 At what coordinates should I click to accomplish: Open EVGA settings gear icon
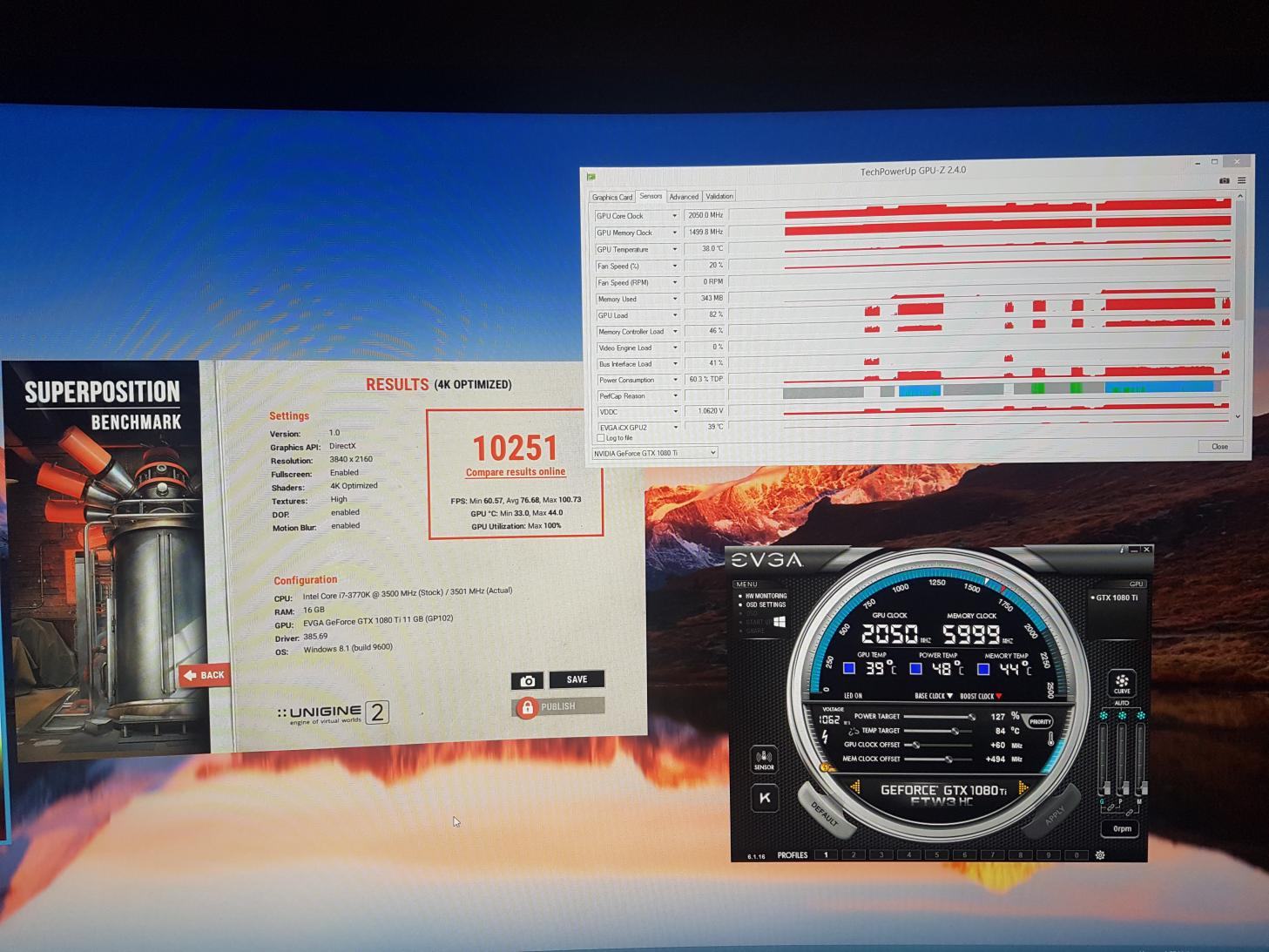coord(1100,855)
